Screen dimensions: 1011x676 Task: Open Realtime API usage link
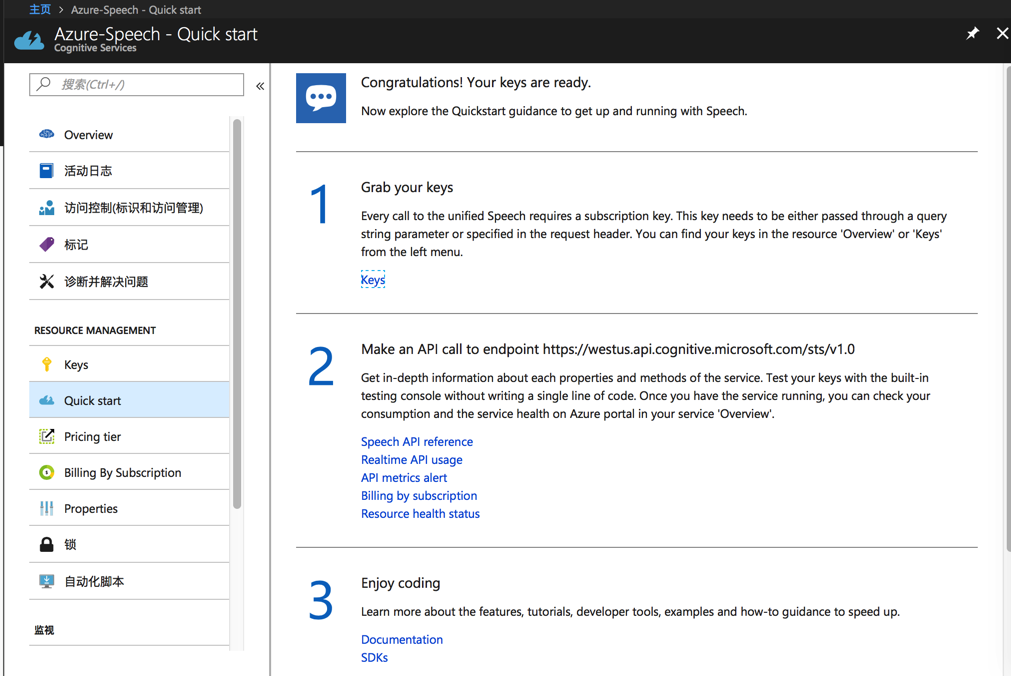click(x=411, y=459)
